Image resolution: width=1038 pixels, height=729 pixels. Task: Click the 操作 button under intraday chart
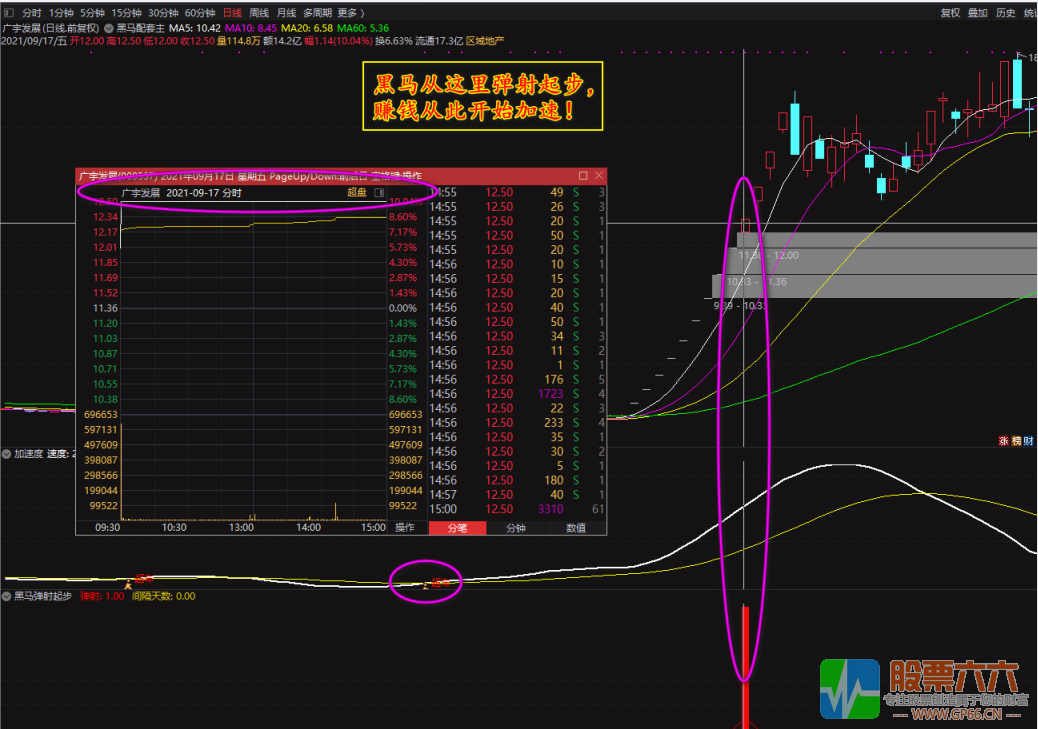point(404,527)
